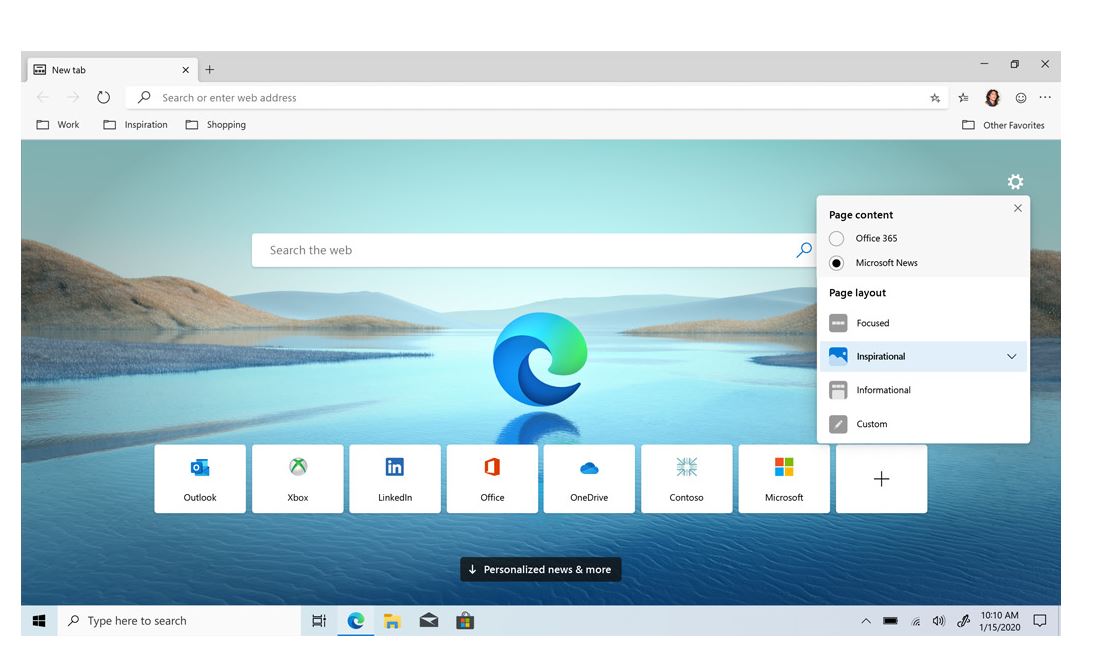Open the Mail app from taskbar
The image size is (1098, 665).
429,621
